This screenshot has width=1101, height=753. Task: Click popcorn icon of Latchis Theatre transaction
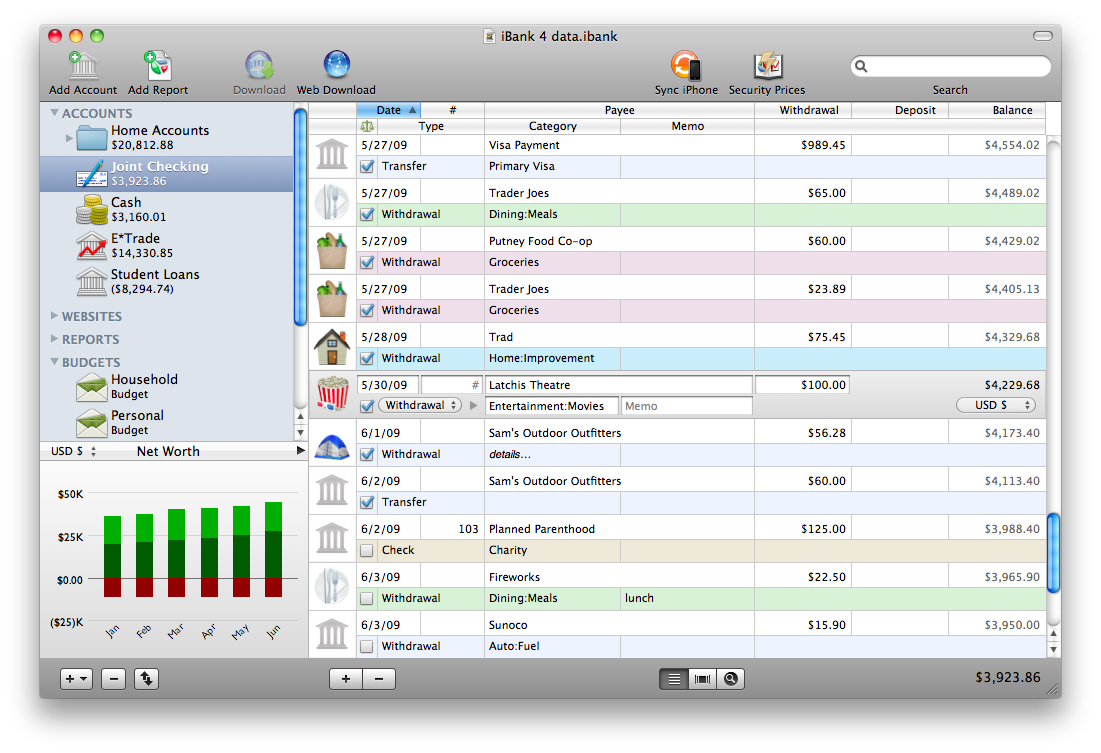point(332,393)
